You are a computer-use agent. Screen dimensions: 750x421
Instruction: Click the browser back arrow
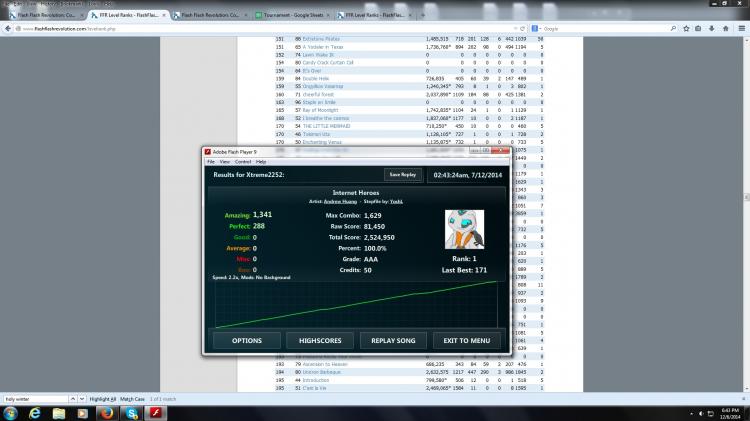point(8,29)
